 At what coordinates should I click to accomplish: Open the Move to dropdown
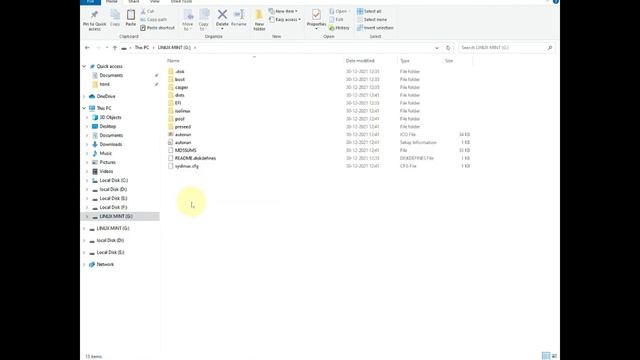(188, 20)
